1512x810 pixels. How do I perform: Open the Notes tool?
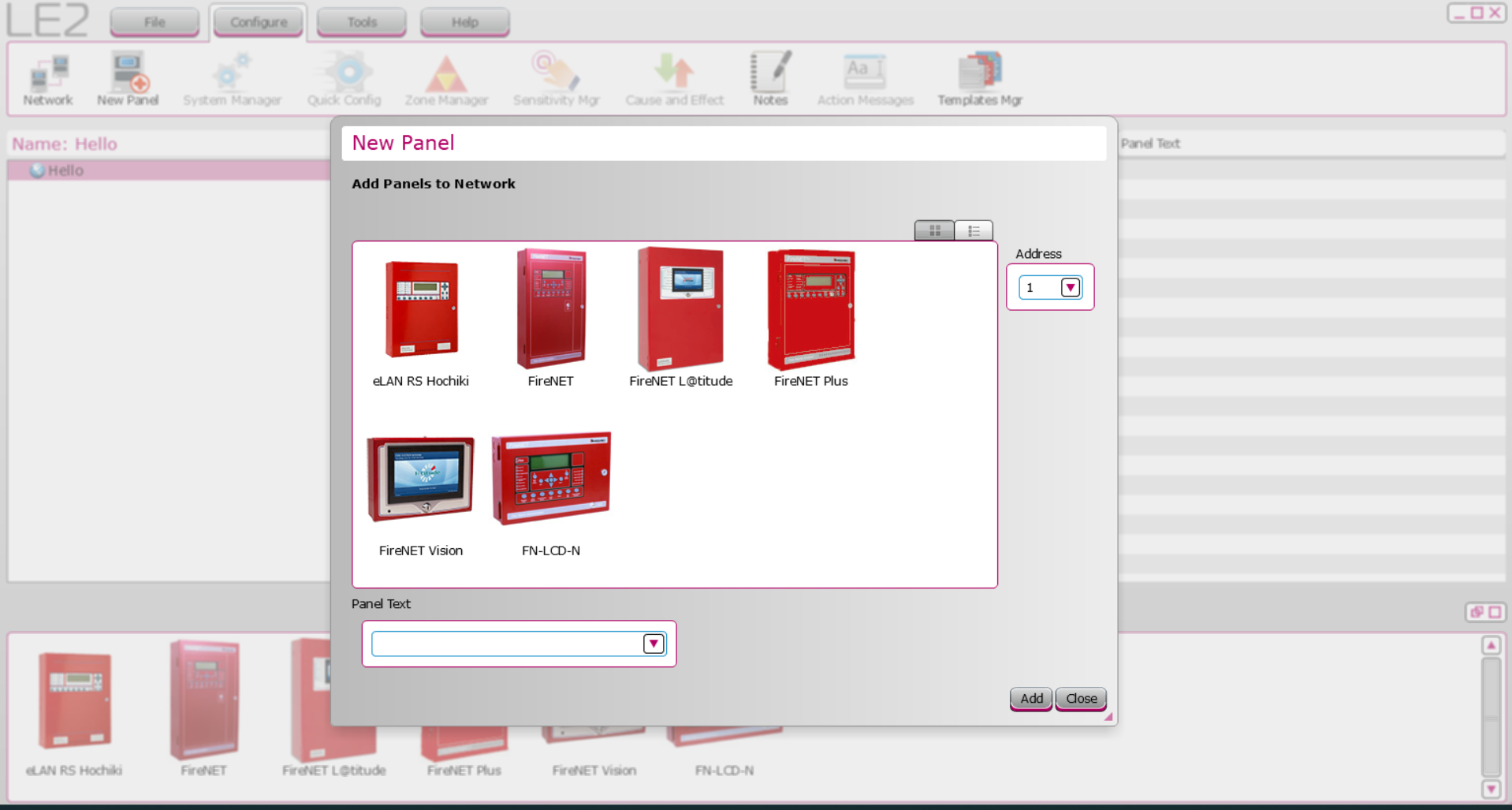click(x=769, y=78)
